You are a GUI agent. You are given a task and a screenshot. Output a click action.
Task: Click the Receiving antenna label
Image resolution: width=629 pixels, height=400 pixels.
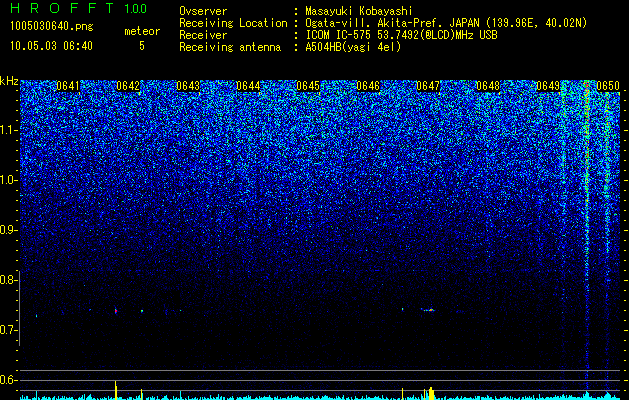(x=230, y=47)
